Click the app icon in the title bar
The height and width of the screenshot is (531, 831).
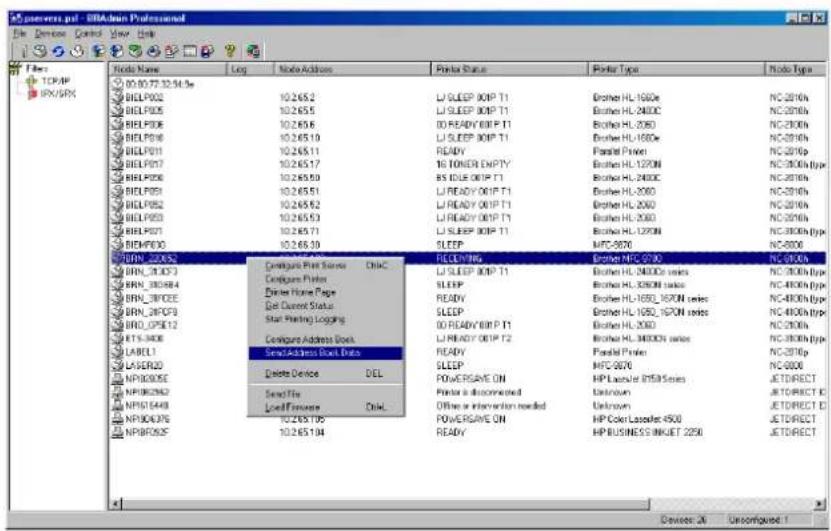click(16, 19)
